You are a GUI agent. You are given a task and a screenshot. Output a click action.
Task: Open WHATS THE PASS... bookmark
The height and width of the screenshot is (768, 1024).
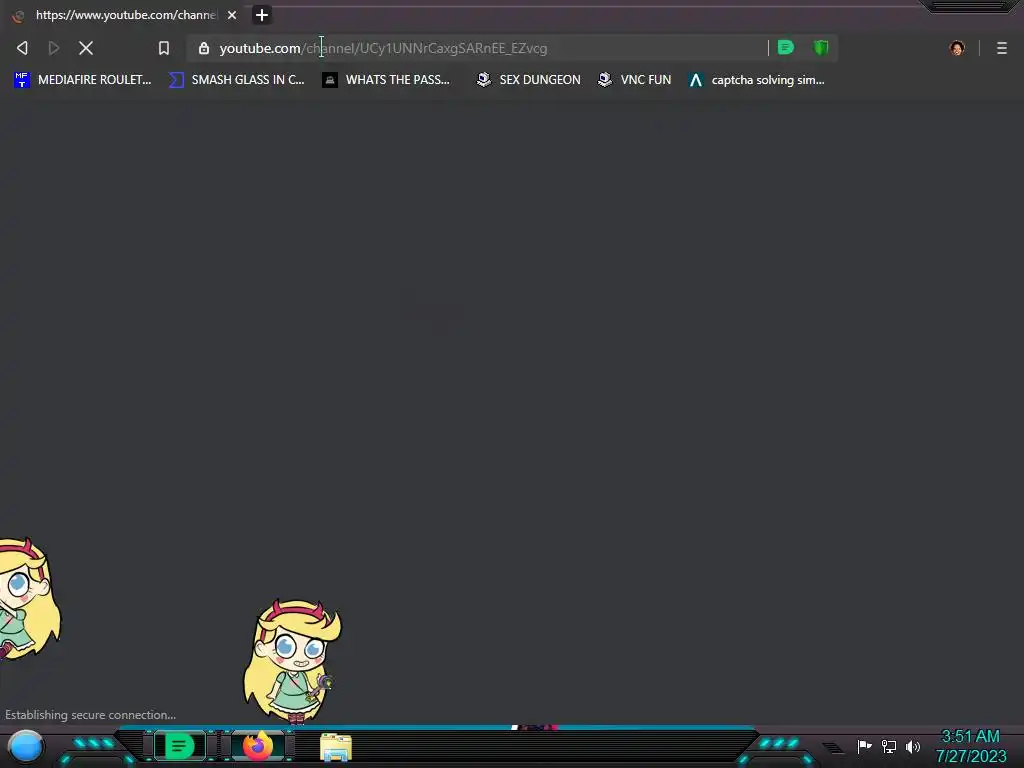(386, 80)
